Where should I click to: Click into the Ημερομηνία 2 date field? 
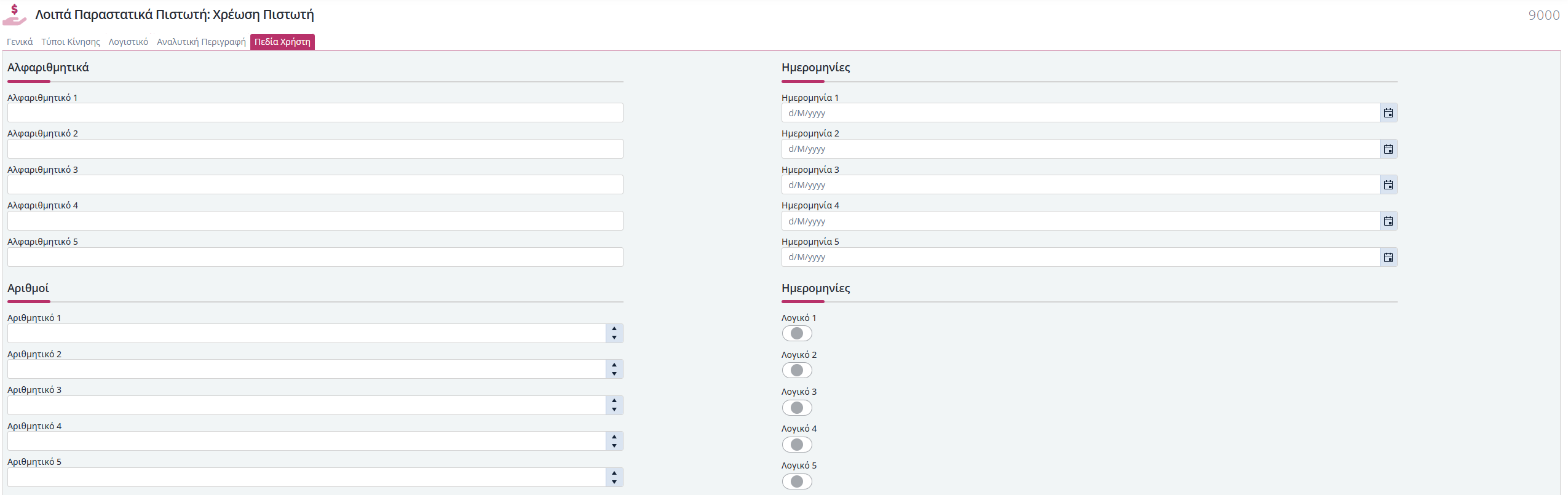tap(1080, 149)
